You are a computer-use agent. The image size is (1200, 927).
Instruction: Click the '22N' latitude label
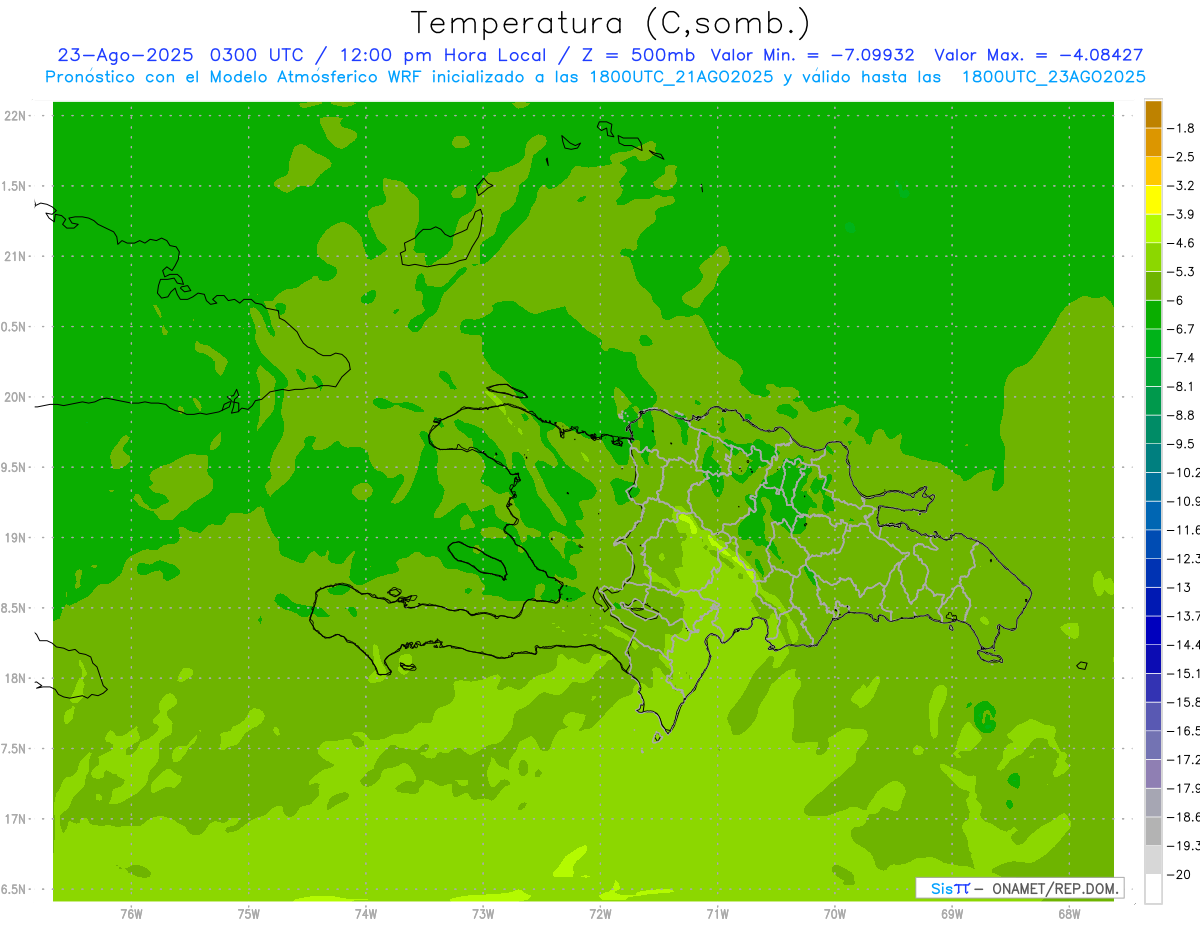pyautogui.click(x=15, y=116)
